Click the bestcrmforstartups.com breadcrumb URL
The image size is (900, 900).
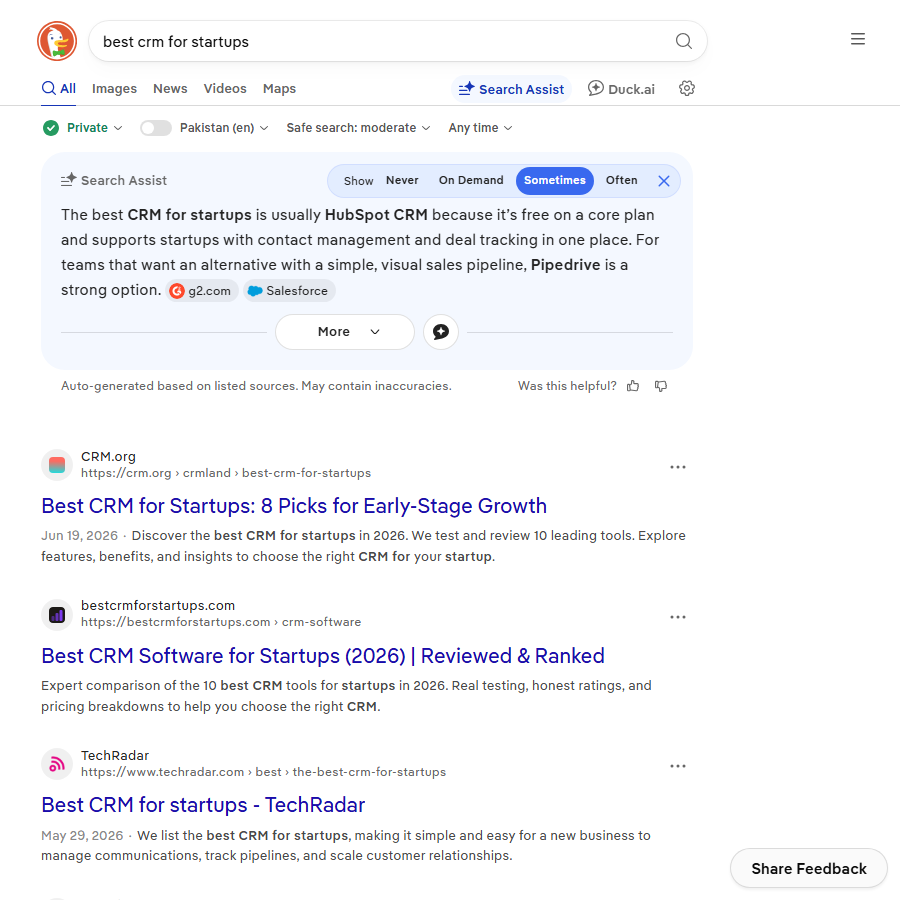pos(221,622)
